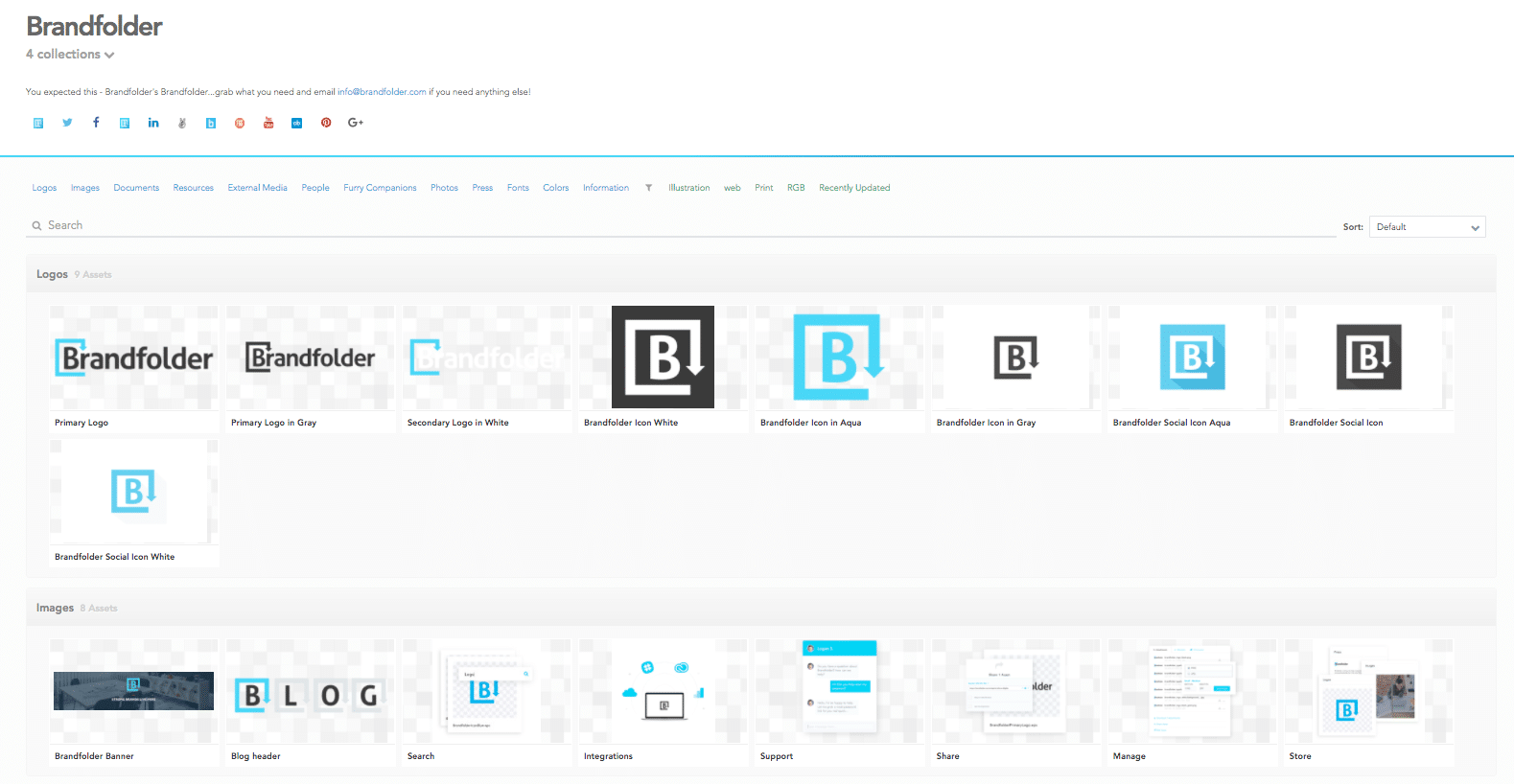Click the magnifier icon in search bar
1514x784 pixels.
pos(36,226)
